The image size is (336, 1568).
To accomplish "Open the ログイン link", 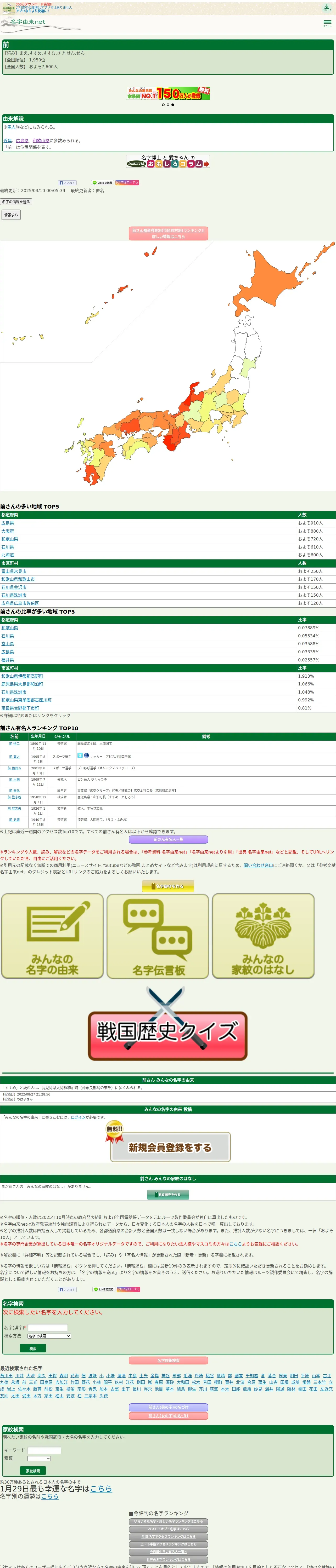I will pyautogui.click(x=78, y=1117).
